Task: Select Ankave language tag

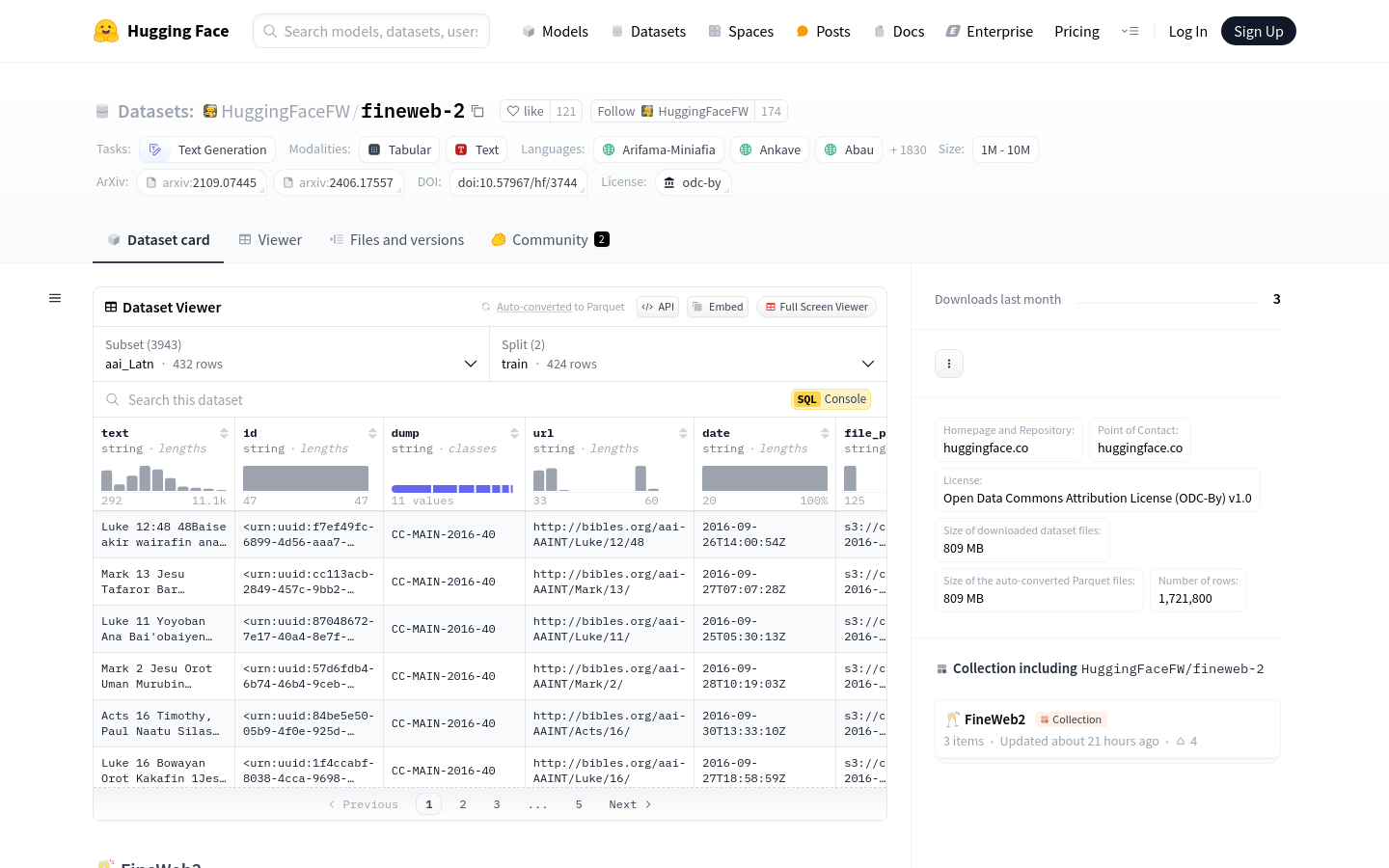Action: pyautogui.click(x=770, y=149)
